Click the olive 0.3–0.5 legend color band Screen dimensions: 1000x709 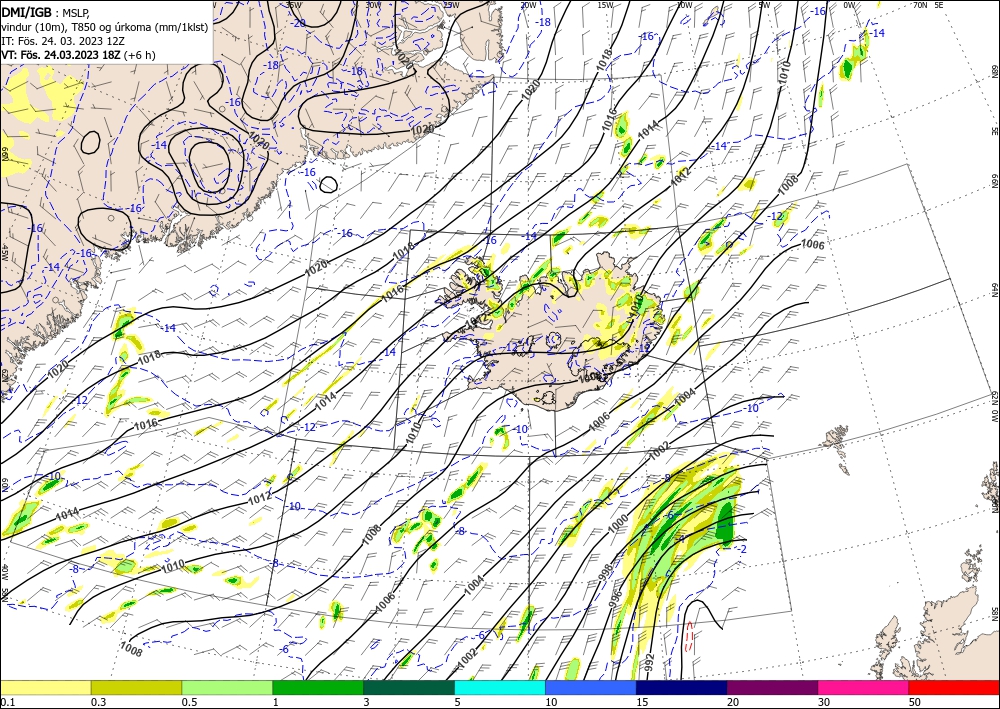tap(136, 687)
